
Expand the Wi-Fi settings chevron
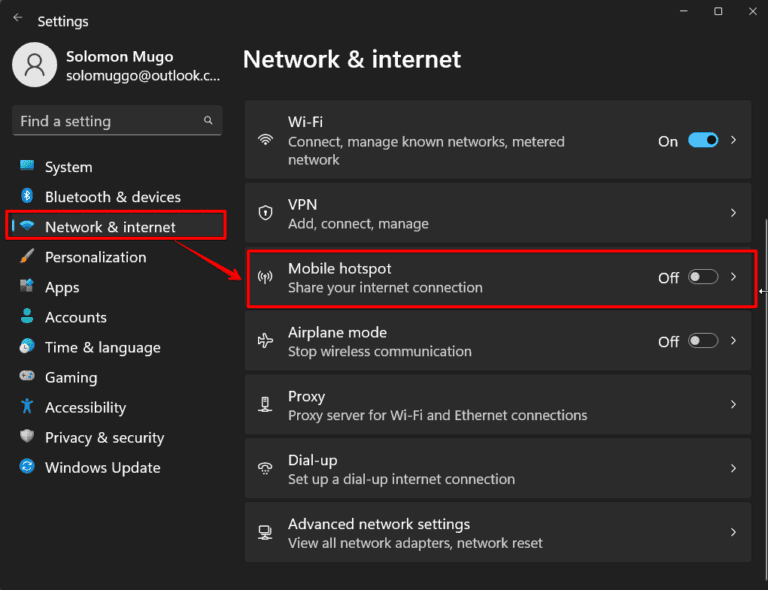coord(734,141)
